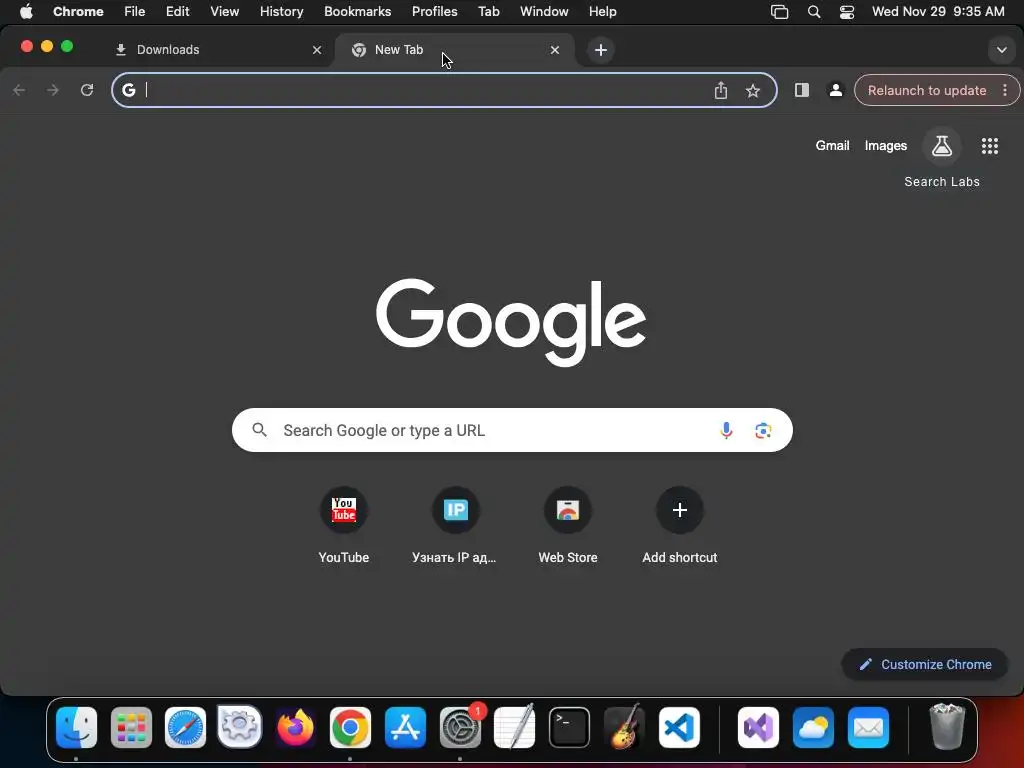
Task: Open Trash in the Dock
Action: [947, 727]
